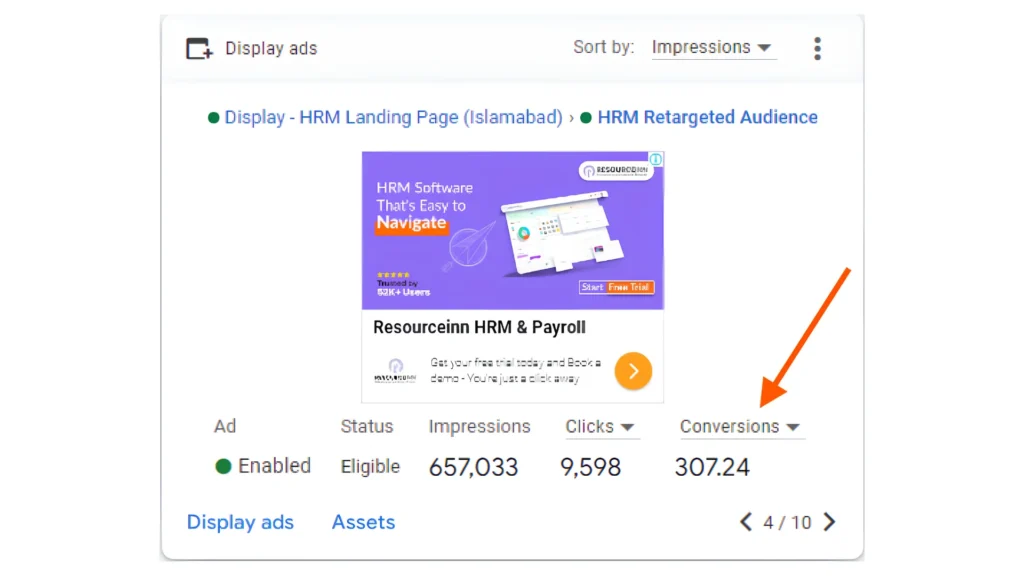This screenshot has width=1024, height=576.
Task: Click the green Enabled status dot
Action: 223,466
